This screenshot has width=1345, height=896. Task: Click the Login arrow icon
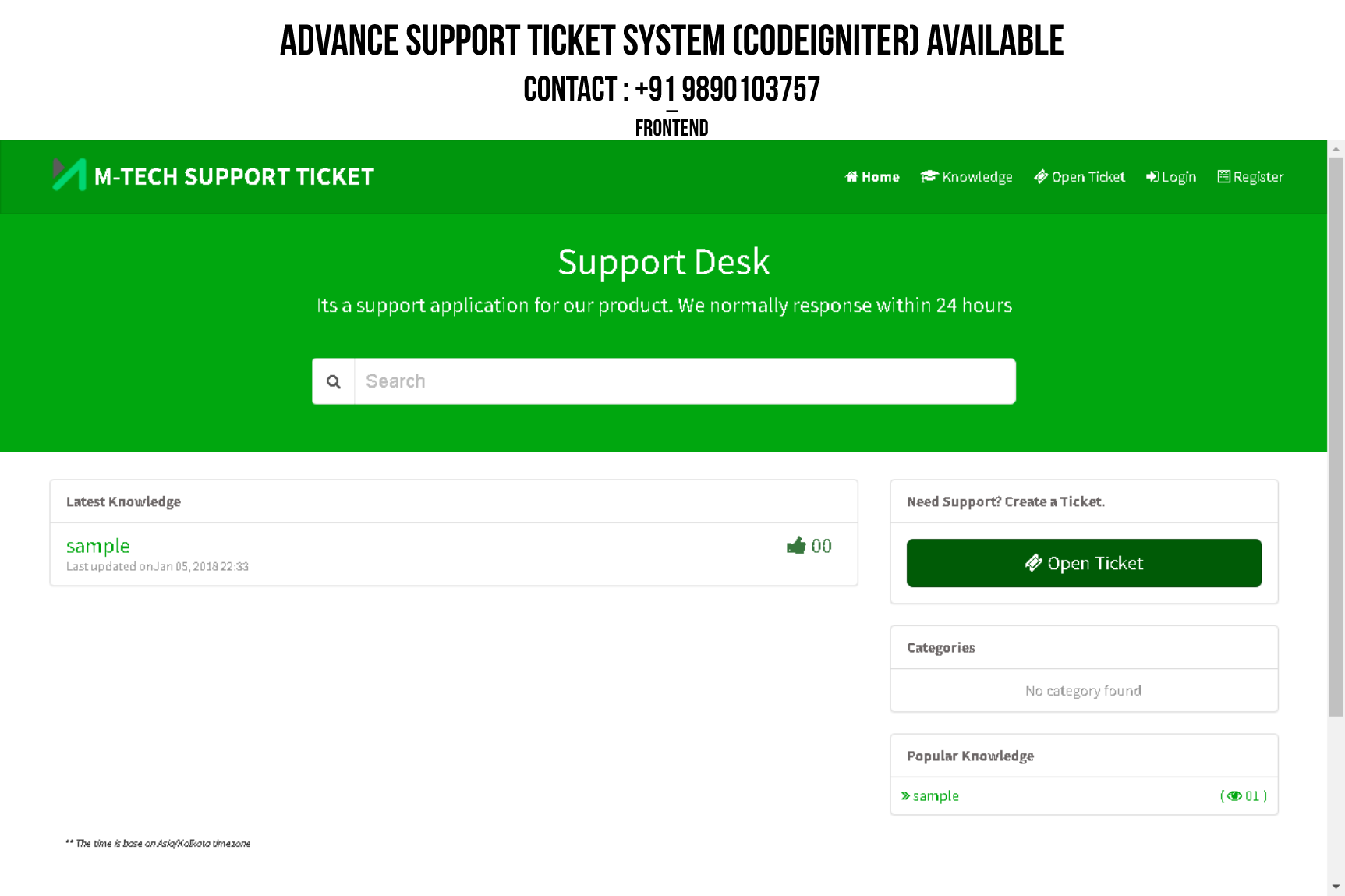(1152, 177)
